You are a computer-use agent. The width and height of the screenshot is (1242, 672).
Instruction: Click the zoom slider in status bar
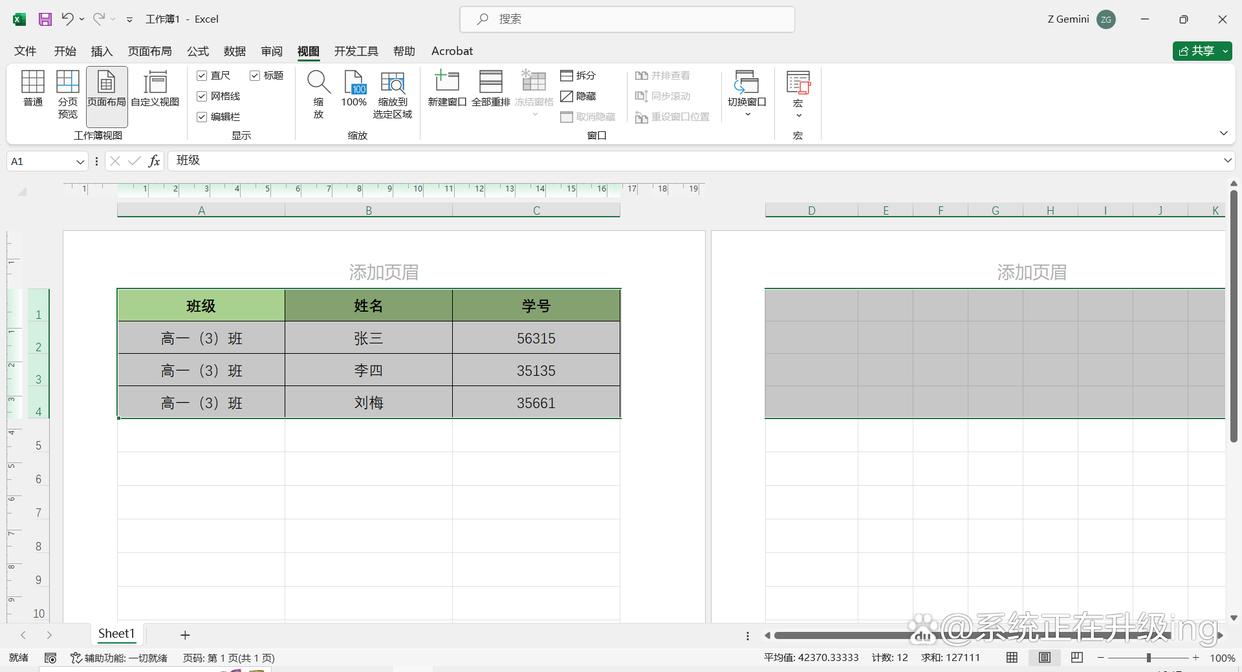1148,658
